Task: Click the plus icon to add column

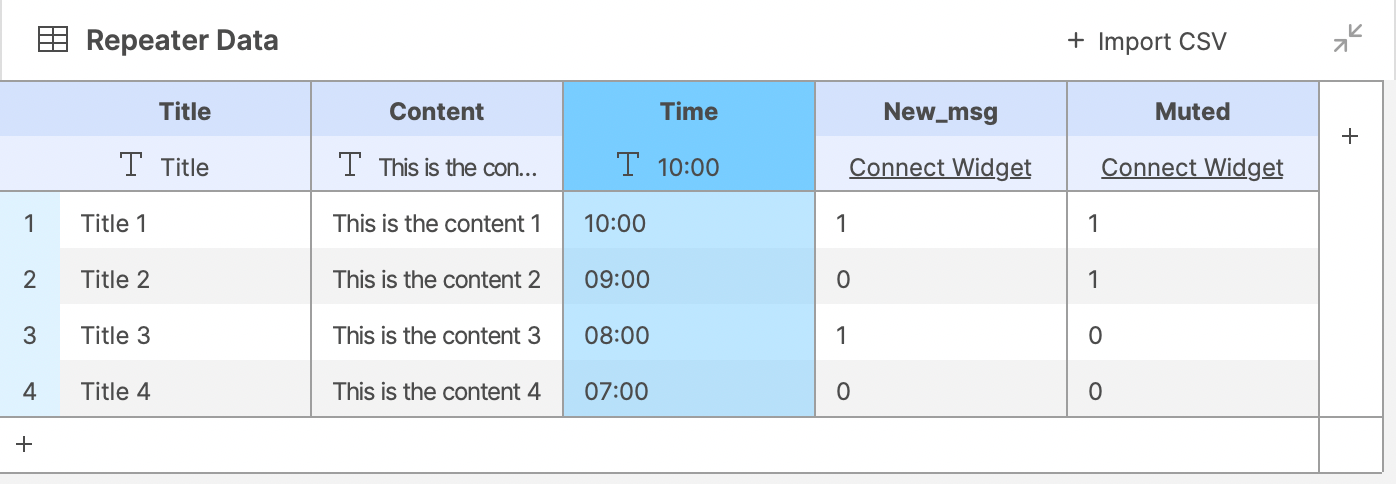Action: [x=1349, y=136]
